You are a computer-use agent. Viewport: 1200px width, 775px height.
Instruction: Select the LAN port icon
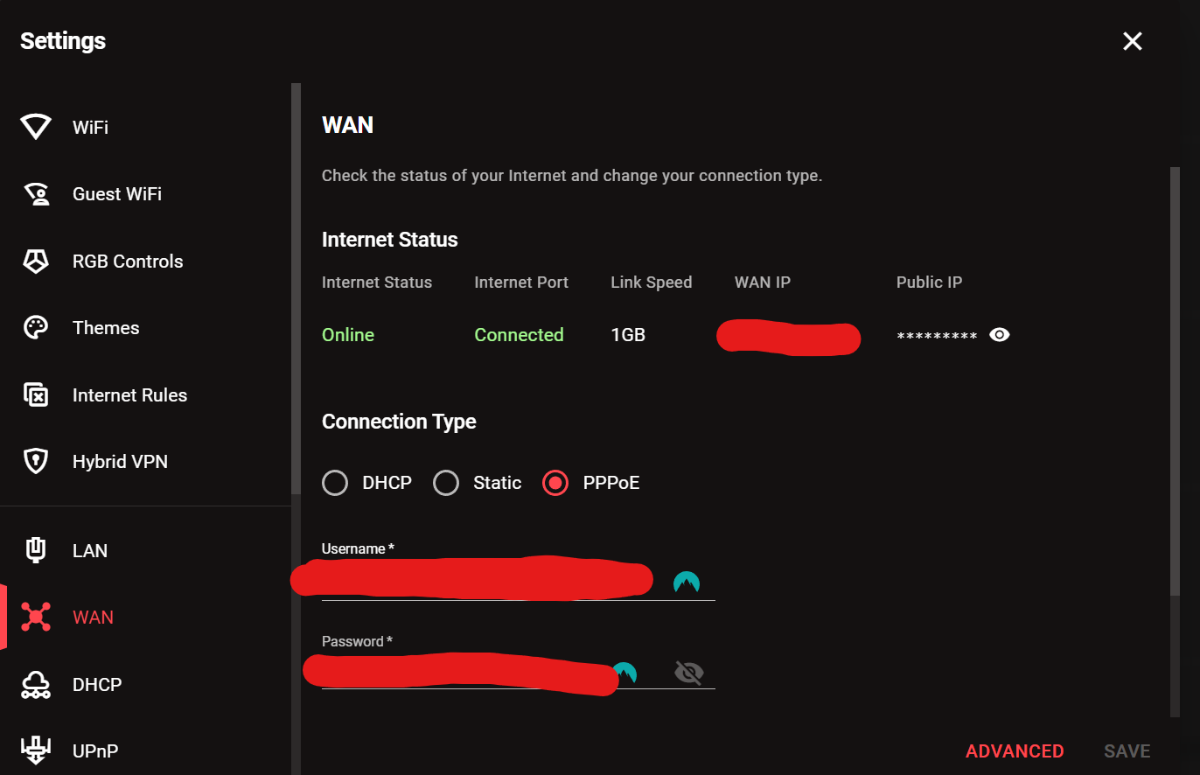point(36,550)
